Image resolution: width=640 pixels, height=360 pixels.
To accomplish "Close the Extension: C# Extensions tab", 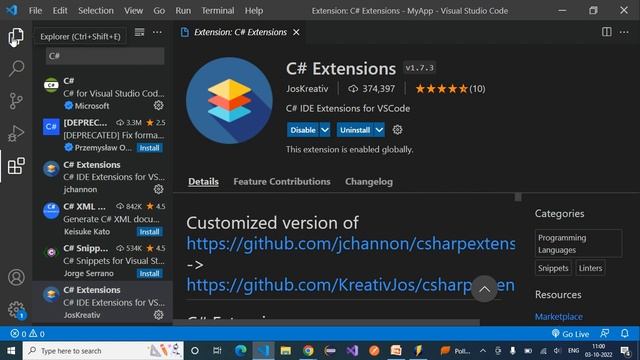I will pyautogui.click(x=296, y=32).
